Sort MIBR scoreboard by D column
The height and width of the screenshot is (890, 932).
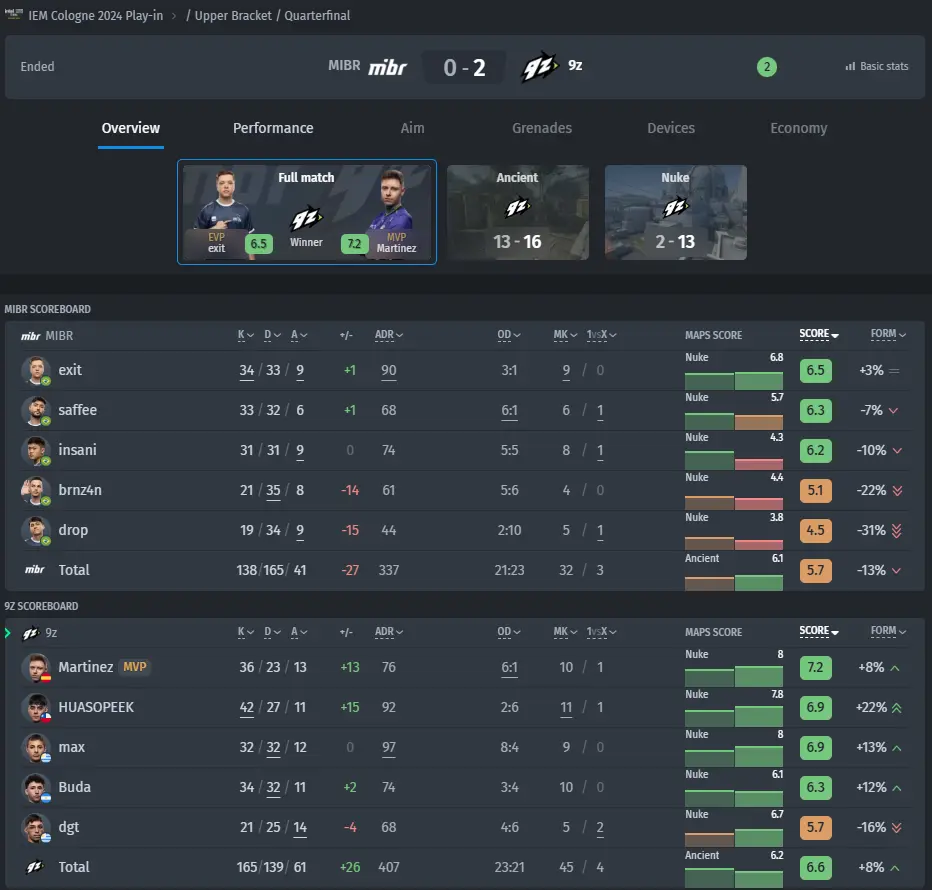tap(272, 335)
